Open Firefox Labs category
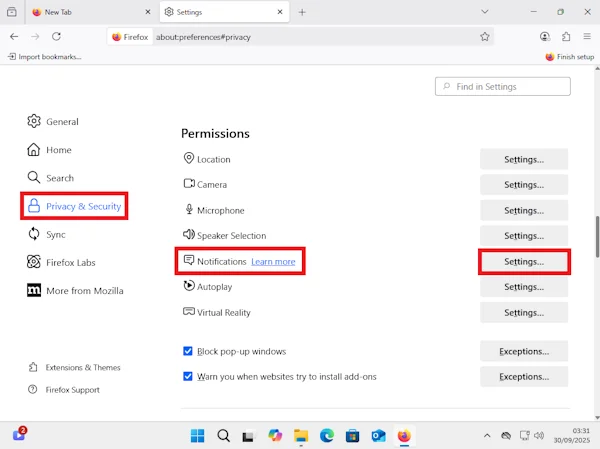The width and height of the screenshot is (600, 449). [x=61, y=263]
